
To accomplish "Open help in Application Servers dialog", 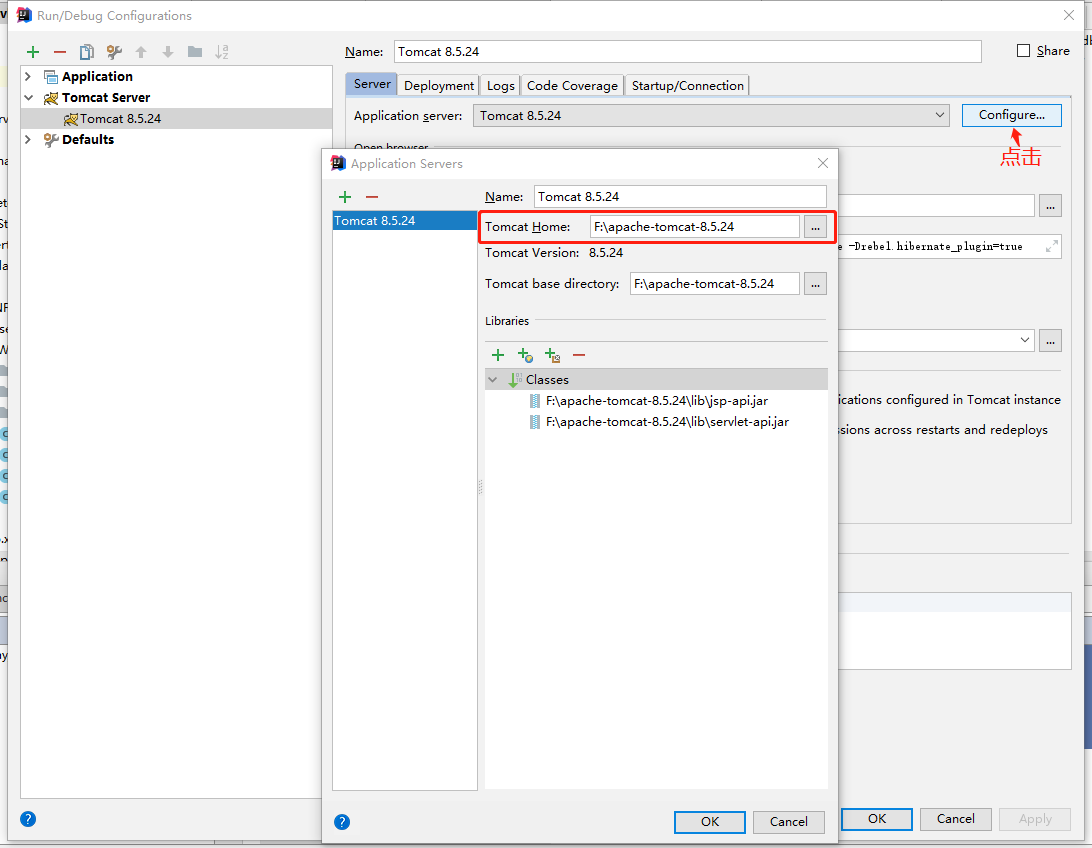I will coord(342,822).
